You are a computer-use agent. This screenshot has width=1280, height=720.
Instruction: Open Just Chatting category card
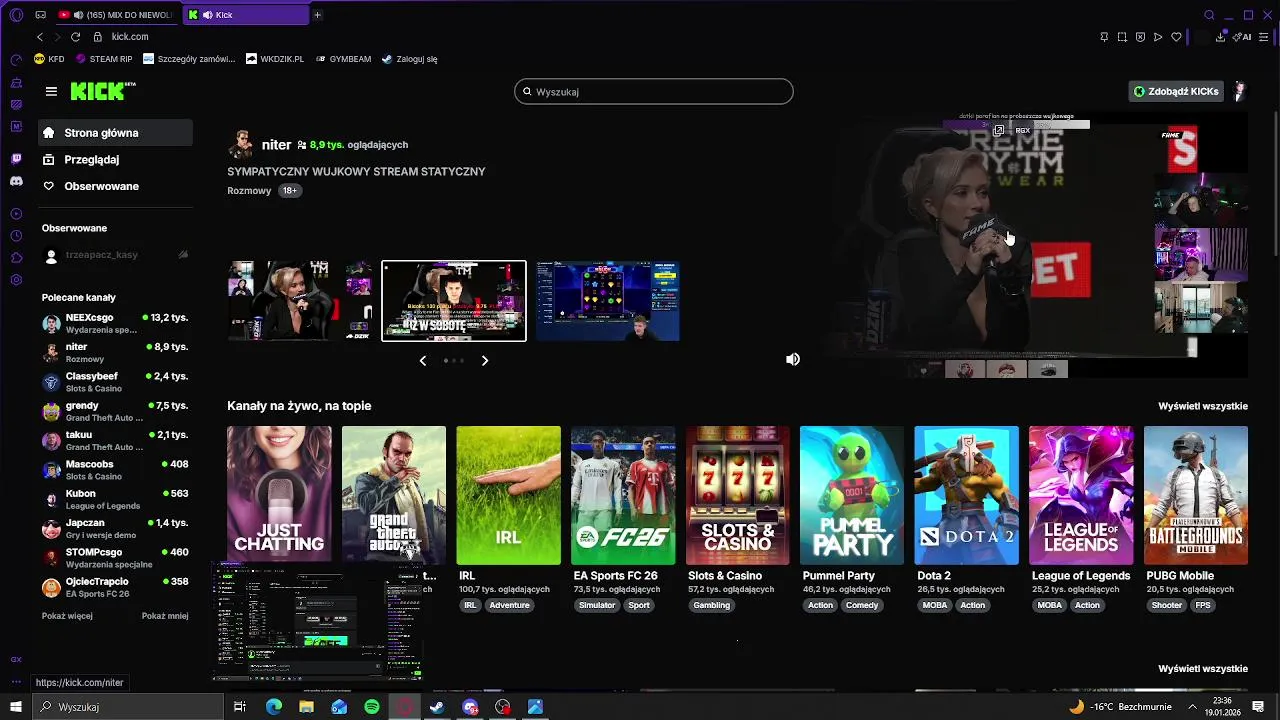279,495
